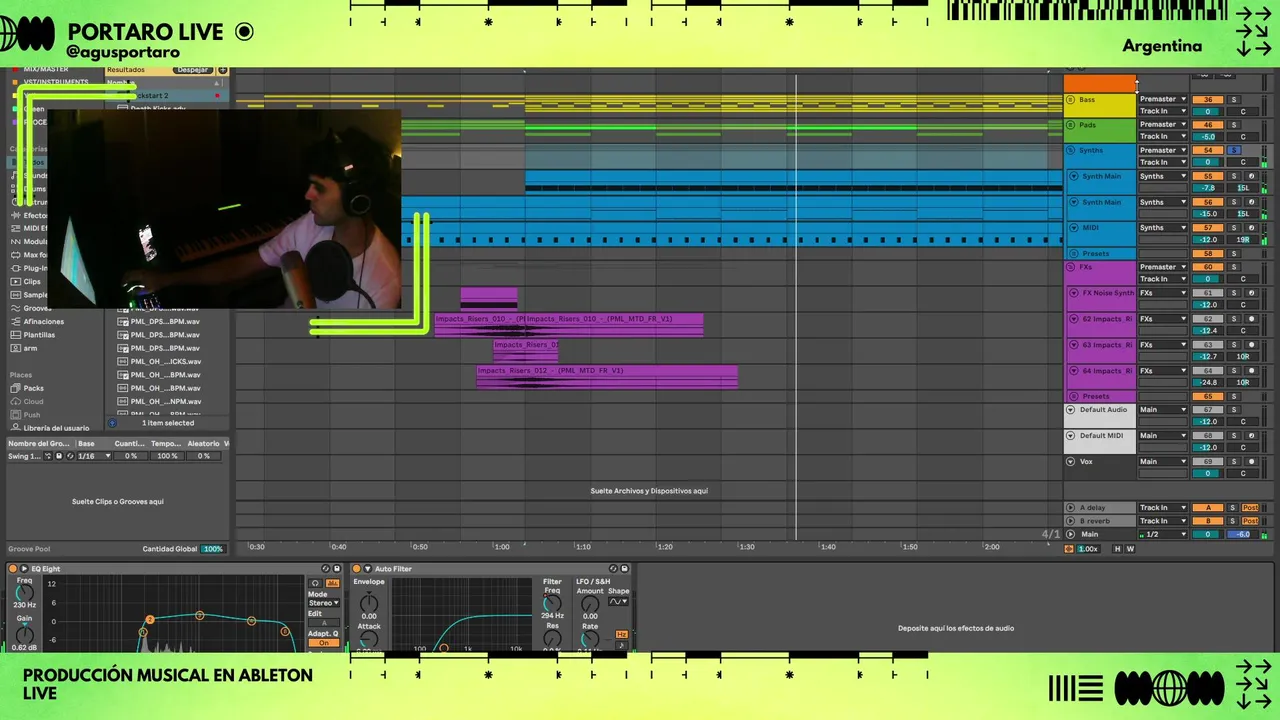Turn off EQ Eight device activator

click(12, 568)
